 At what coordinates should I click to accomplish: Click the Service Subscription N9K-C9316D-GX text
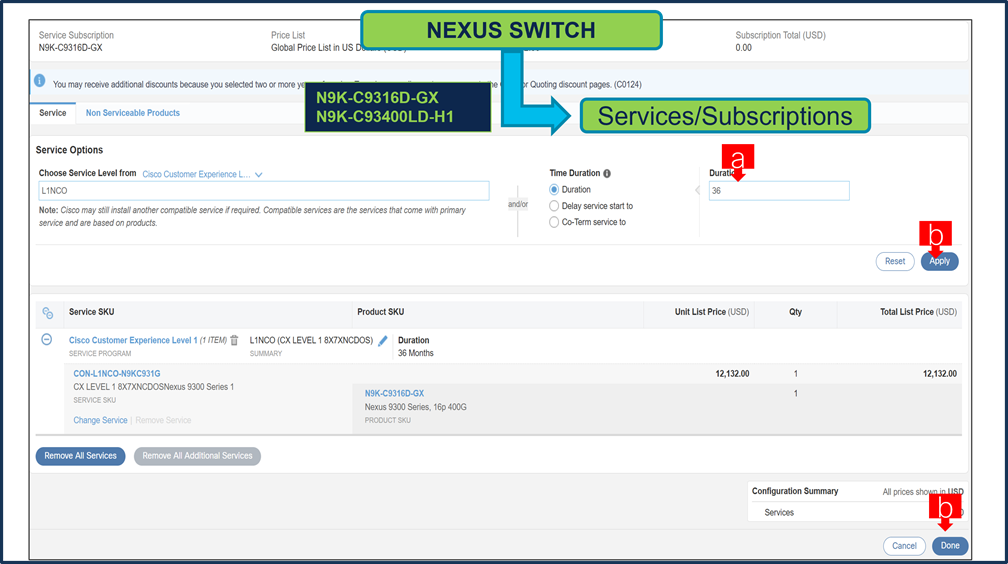pos(70,48)
